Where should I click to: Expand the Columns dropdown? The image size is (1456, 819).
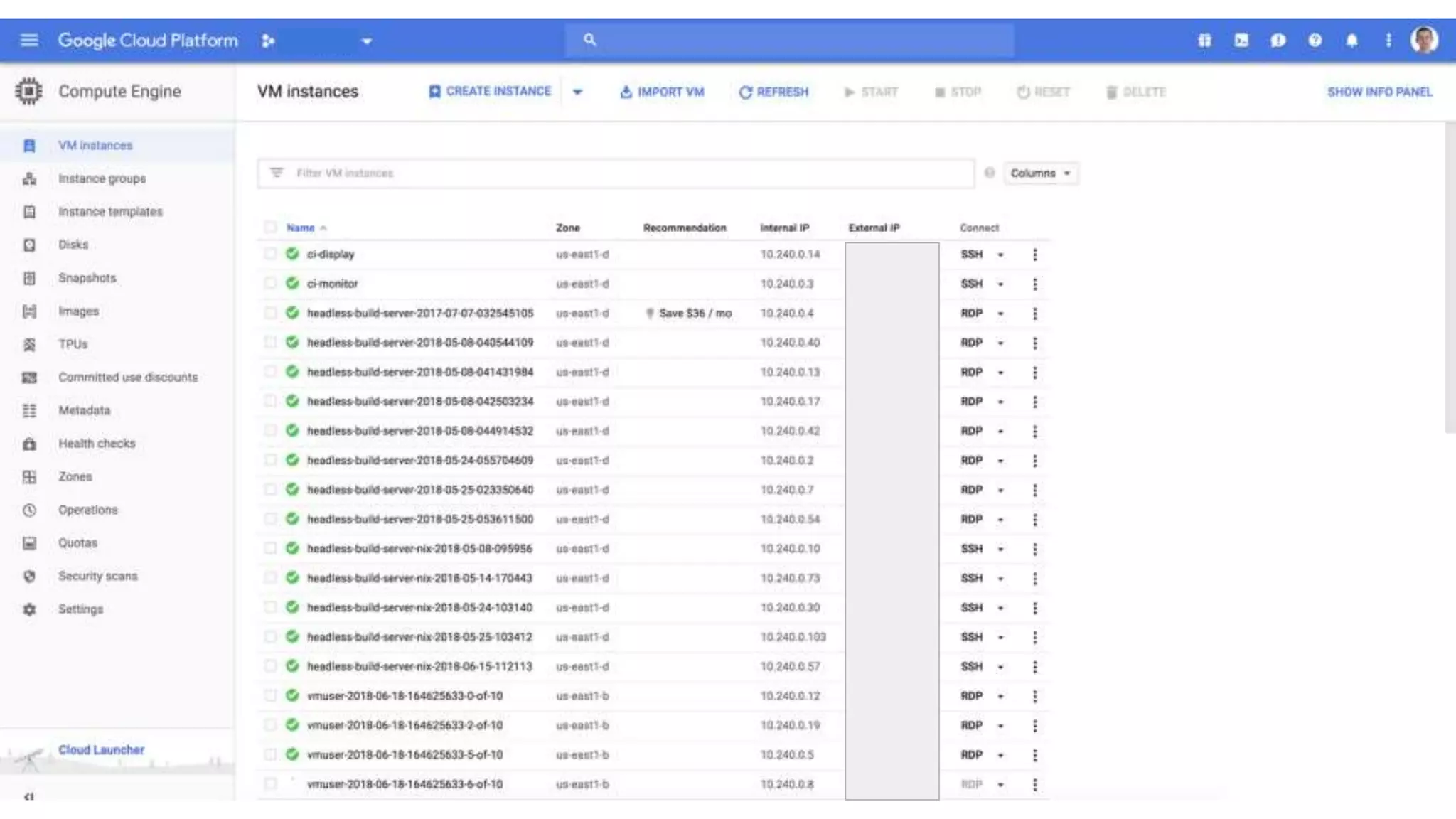coord(1040,173)
